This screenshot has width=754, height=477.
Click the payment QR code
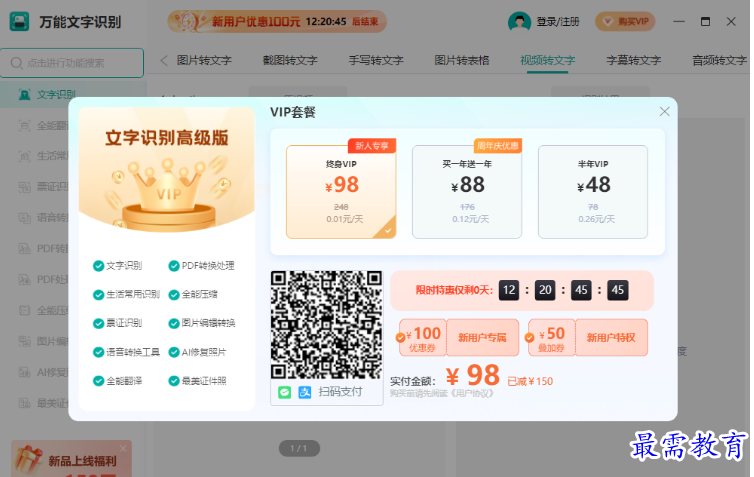tap(327, 325)
